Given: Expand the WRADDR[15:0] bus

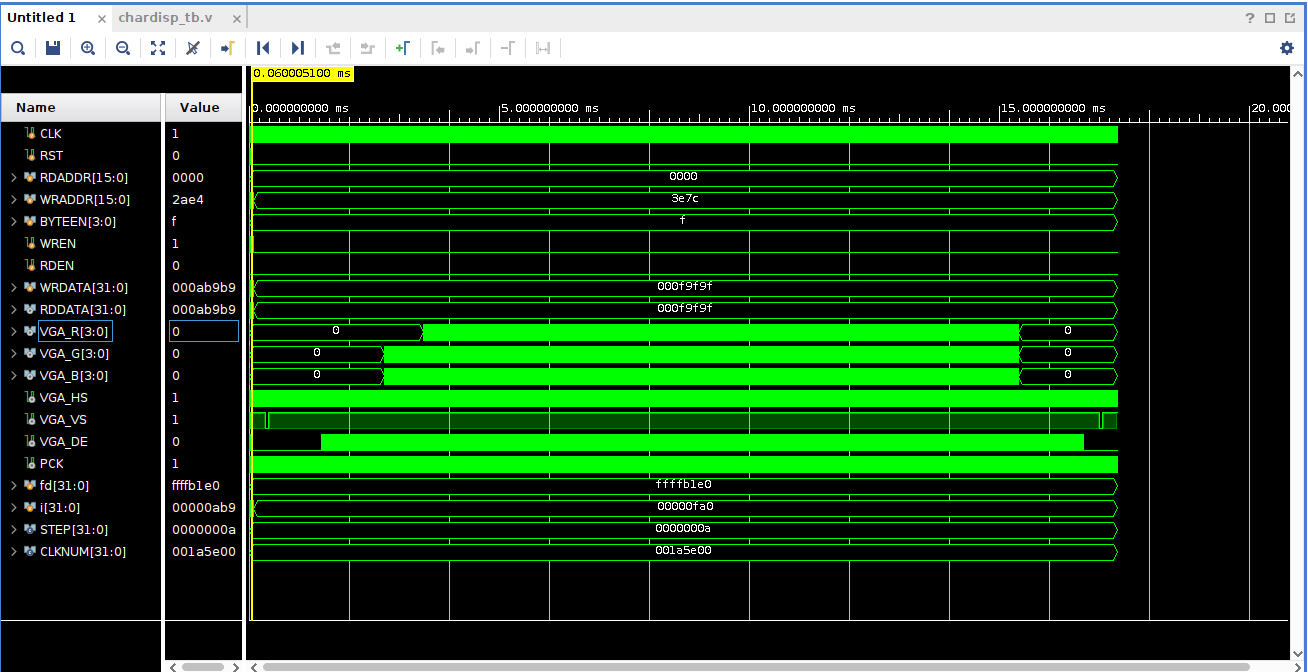Looking at the screenshot, I should click(x=13, y=199).
